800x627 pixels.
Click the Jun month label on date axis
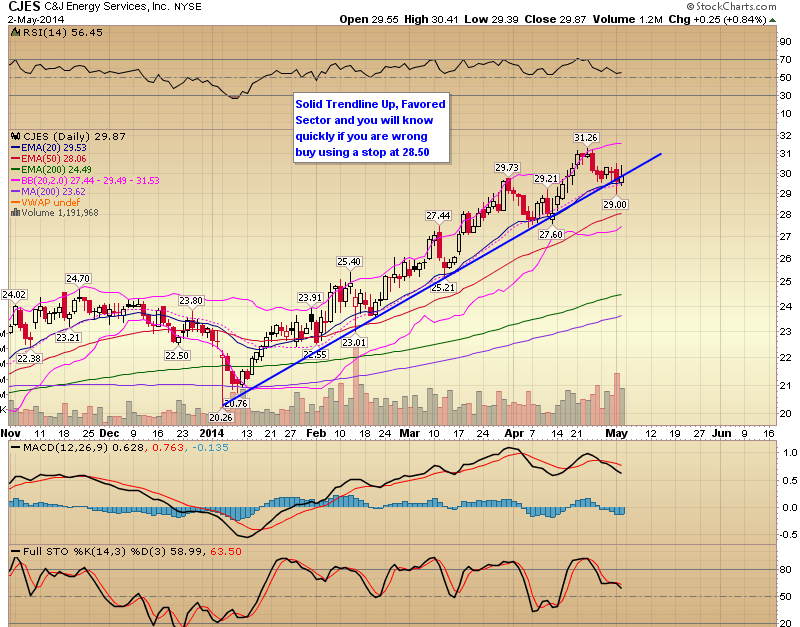tap(721, 433)
